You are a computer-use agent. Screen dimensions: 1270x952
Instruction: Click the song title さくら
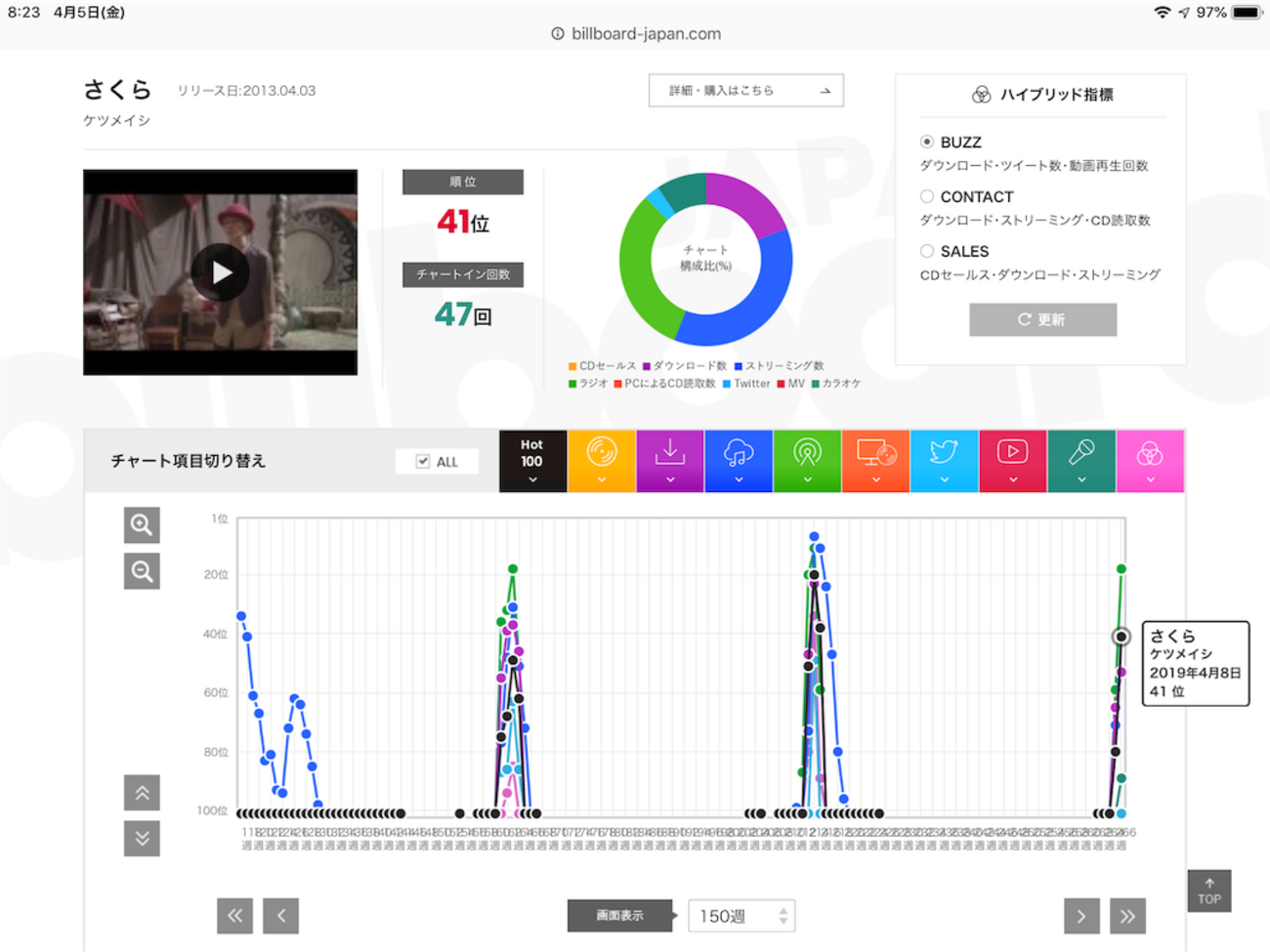pyautogui.click(x=117, y=90)
